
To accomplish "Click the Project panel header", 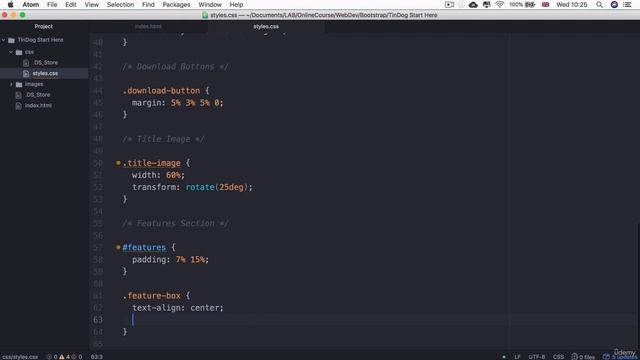I will point(44,27).
